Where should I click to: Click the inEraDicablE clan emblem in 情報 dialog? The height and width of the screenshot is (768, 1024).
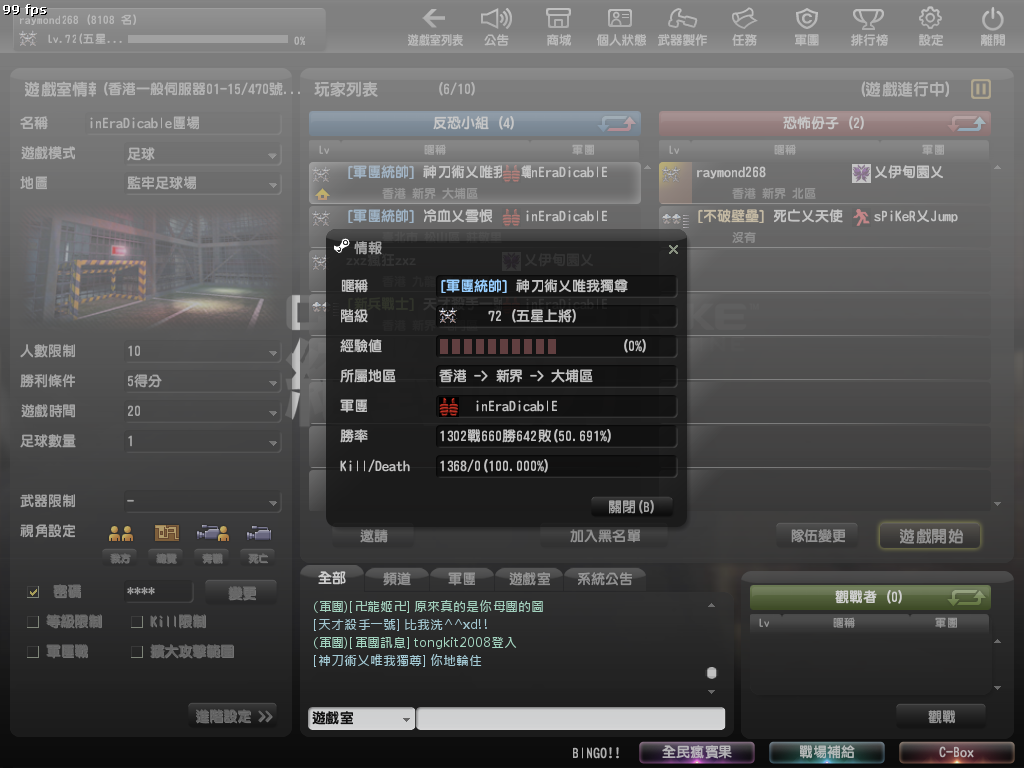coord(449,406)
